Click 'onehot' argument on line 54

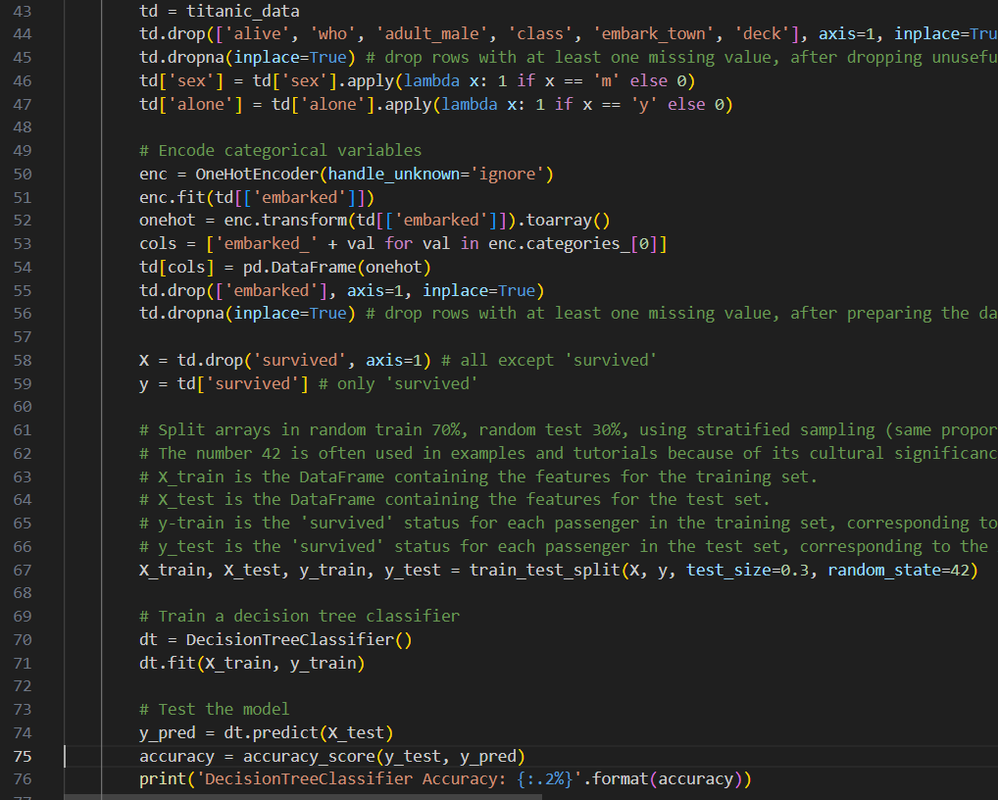[x=393, y=267]
